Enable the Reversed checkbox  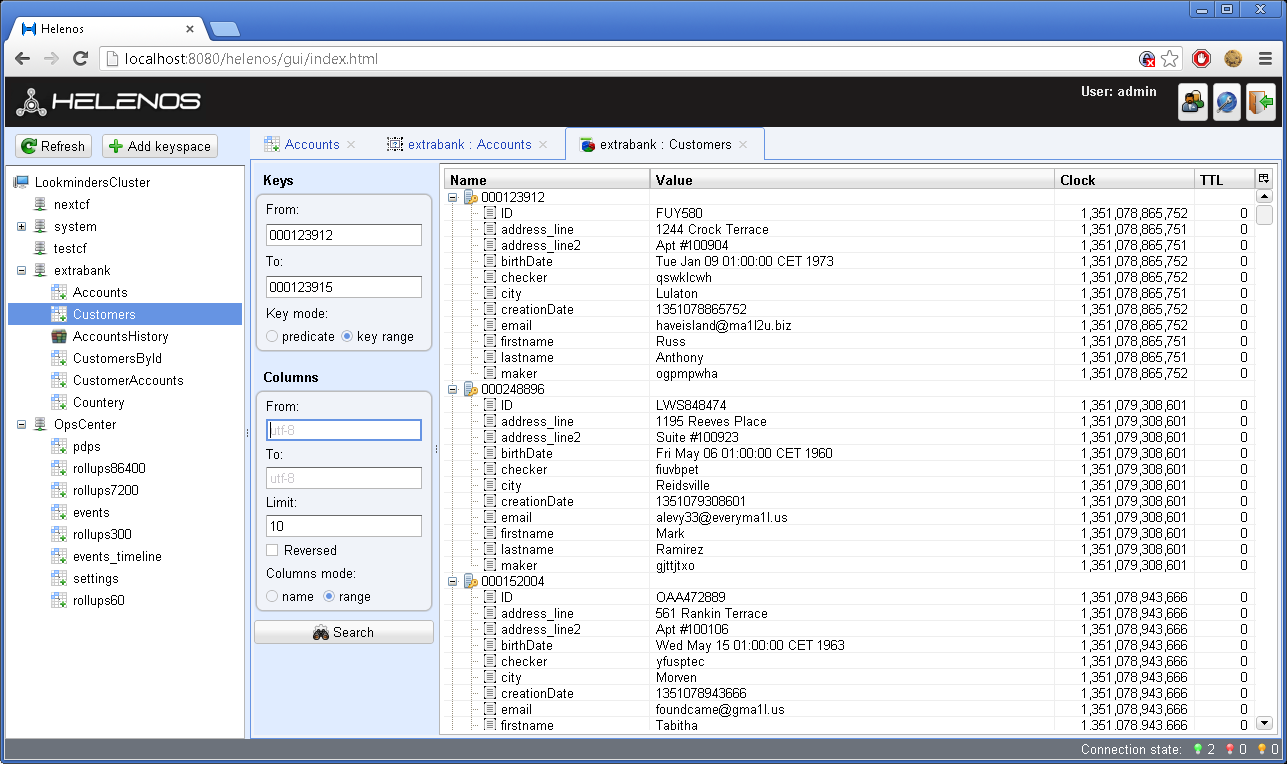click(x=271, y=550)
